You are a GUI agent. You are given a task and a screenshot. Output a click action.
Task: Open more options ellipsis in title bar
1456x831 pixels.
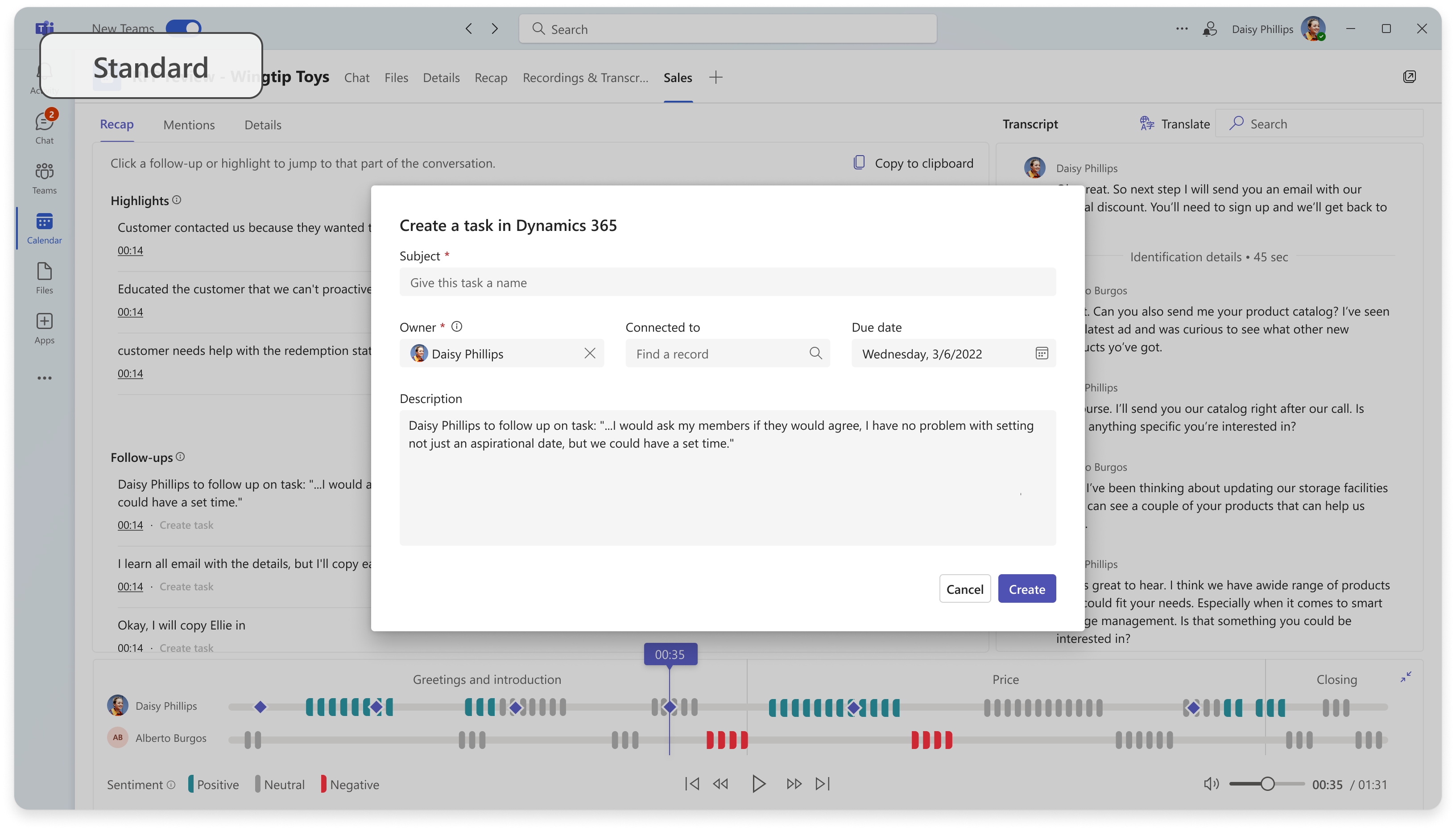pos(1181,29)
